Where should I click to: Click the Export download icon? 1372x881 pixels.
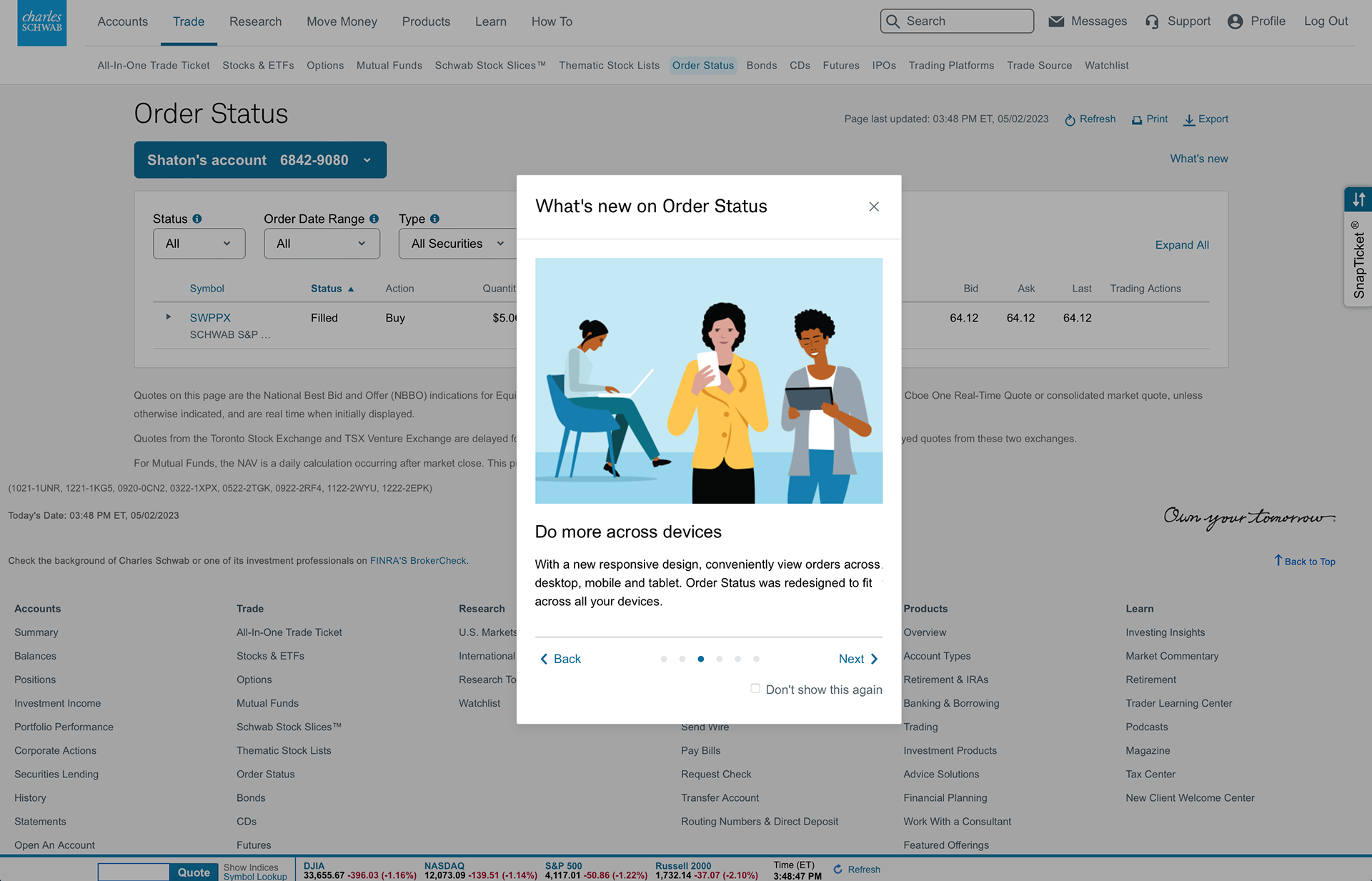point(1189,120)
